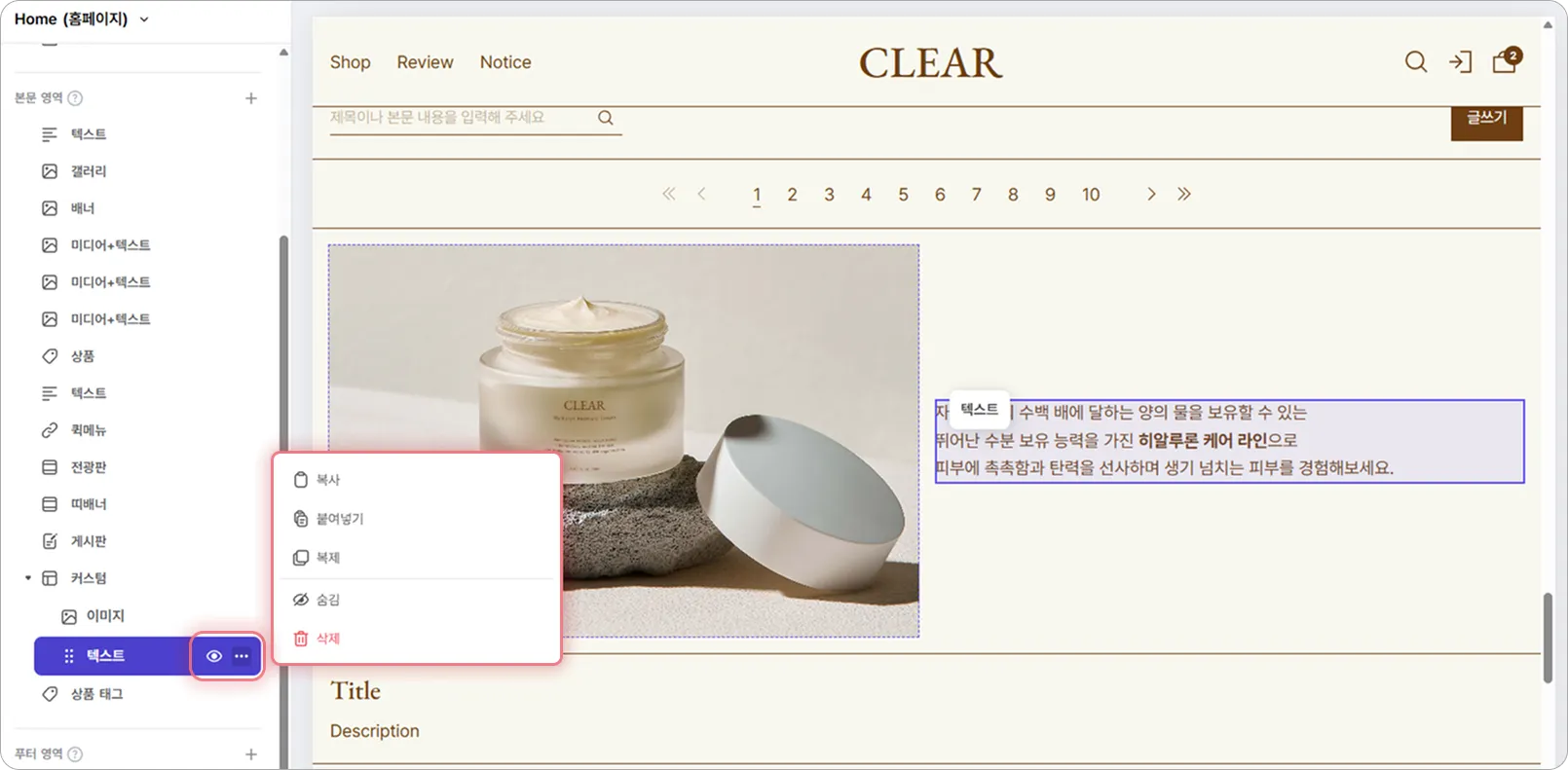Click the magnifier icon in board search field
Viewport: 1568px width, 770px height.
click(x=606, y=118)
